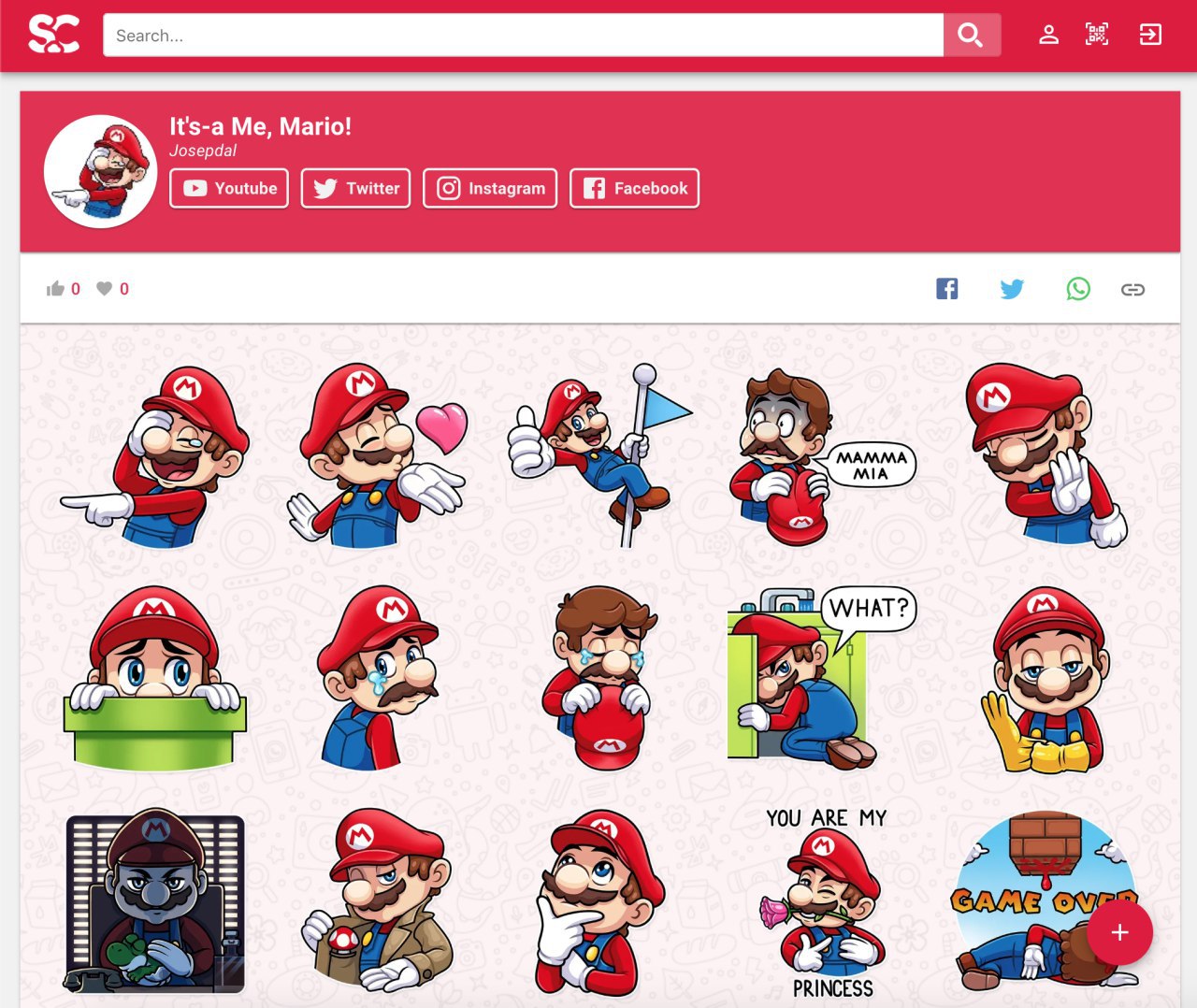Screen dimensions: 1197x1008
Task: Share pack via Twitter bird icon
Action: [1012, 289]
